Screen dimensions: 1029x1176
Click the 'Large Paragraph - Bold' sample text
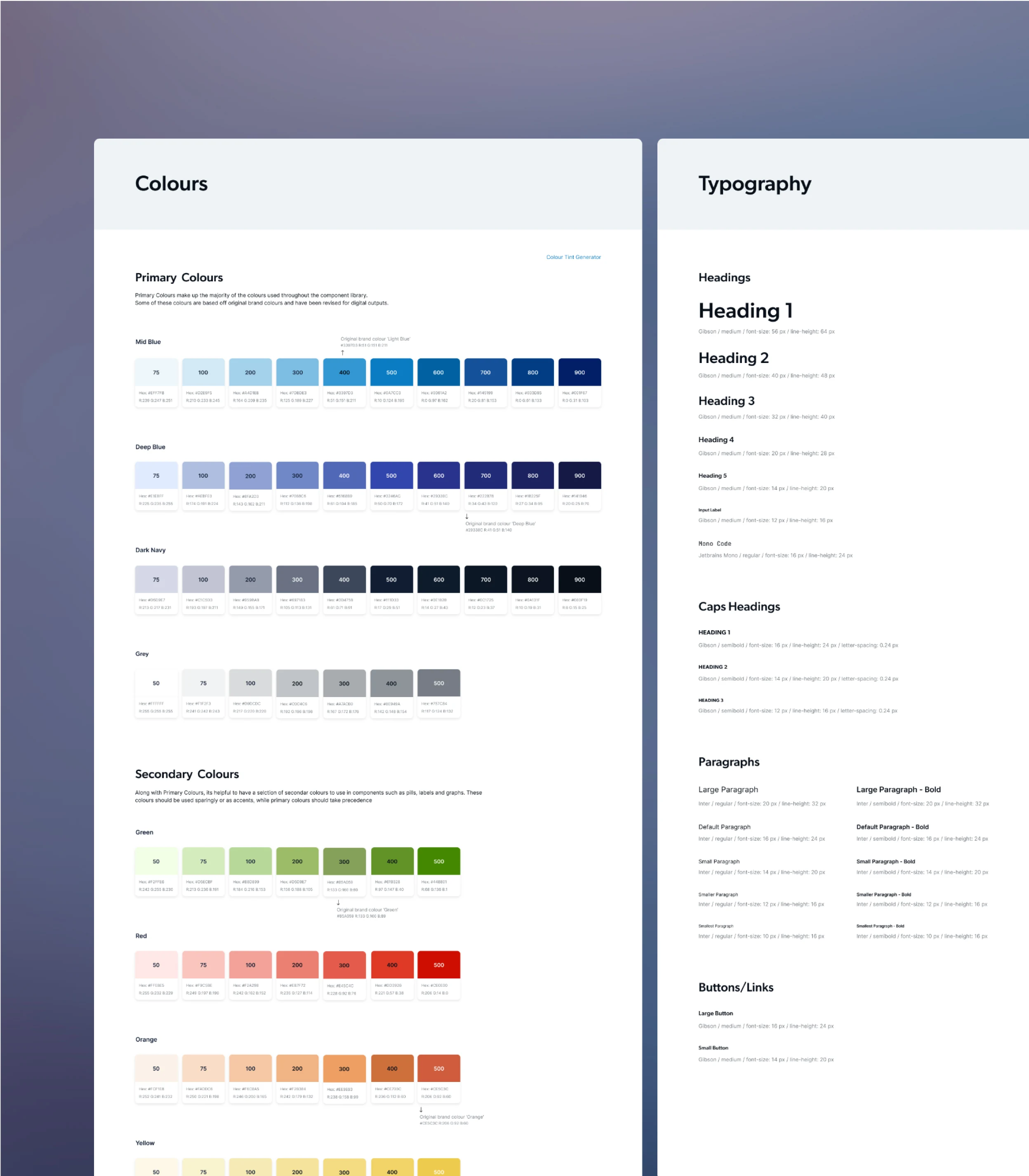click(899, 790)
